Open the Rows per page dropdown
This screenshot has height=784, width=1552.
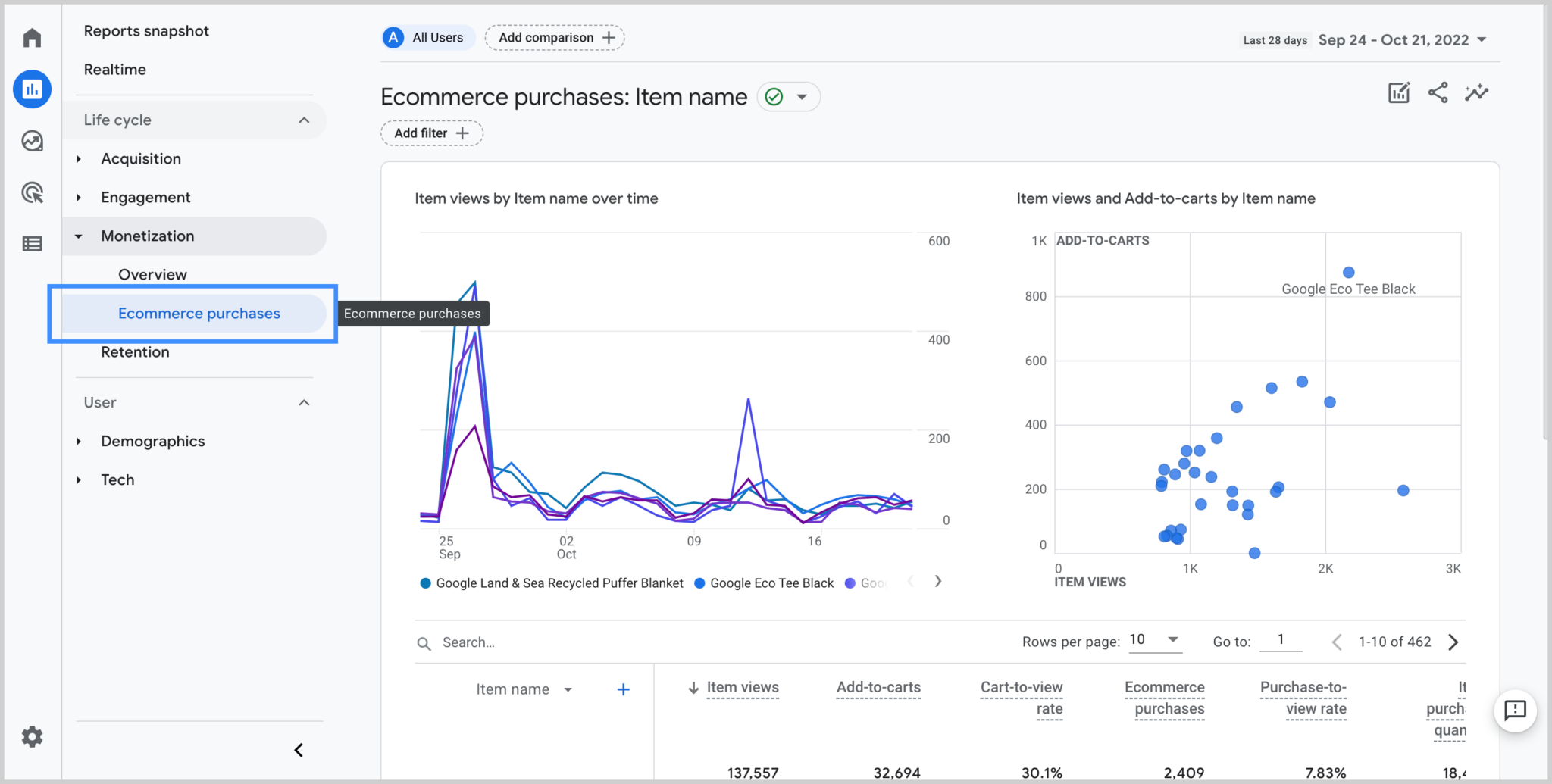pyautogui.click(x=1154, y=640)
